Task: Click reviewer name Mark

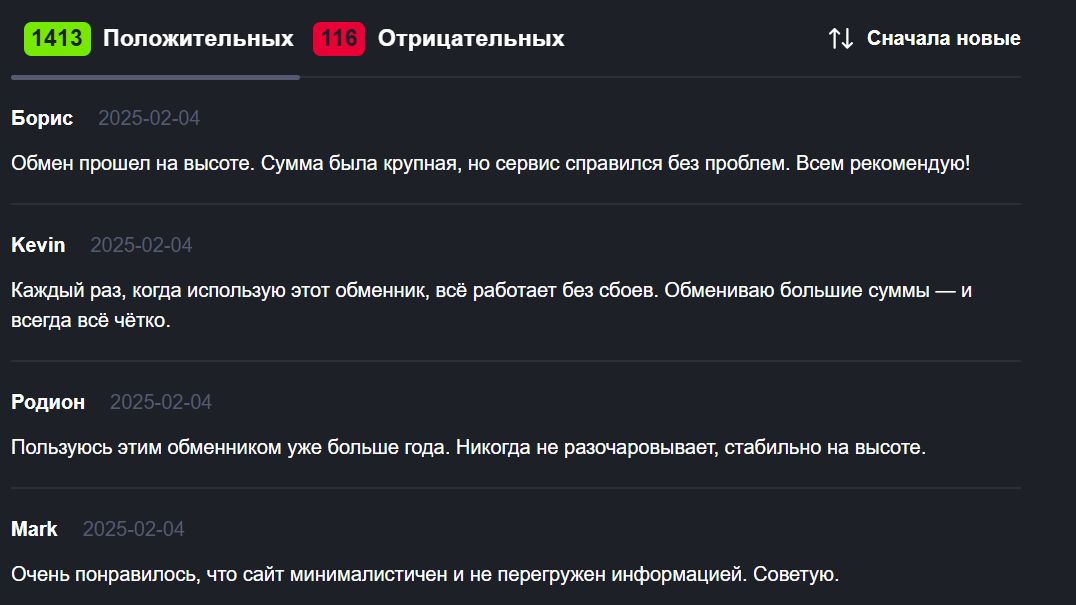Action: point(34,529)
